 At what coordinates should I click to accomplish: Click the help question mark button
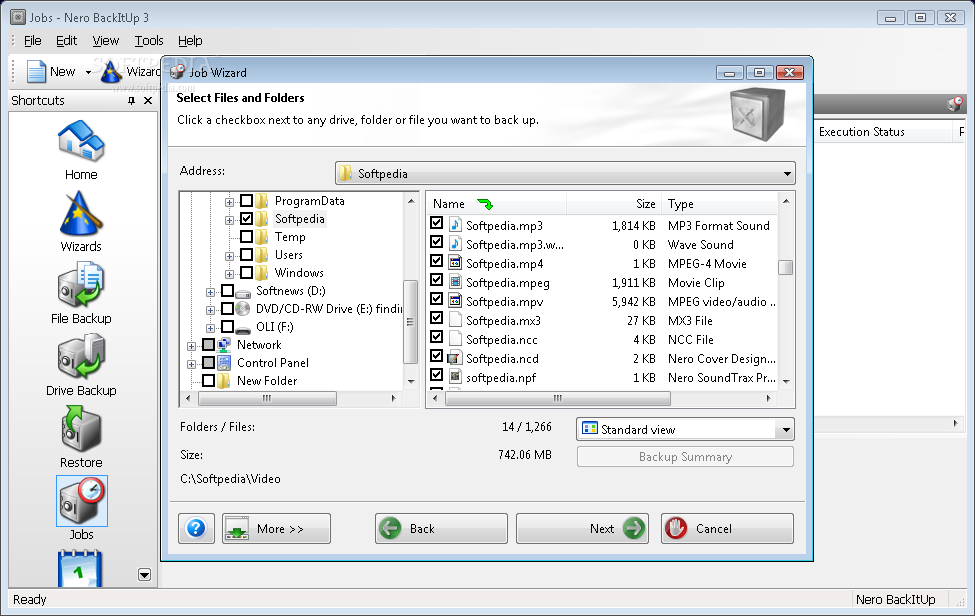pyautogui.click(x=196, y=528)
